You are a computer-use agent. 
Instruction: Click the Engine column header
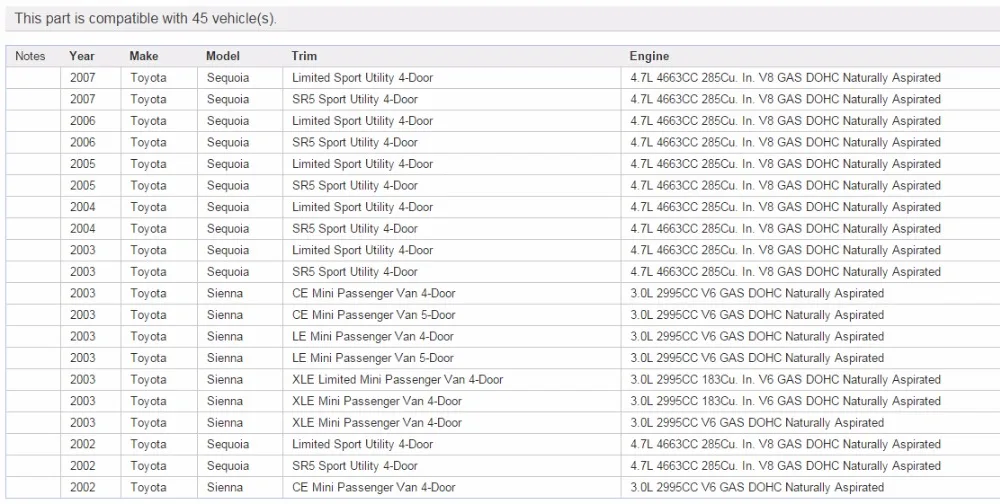pos(649,56)
